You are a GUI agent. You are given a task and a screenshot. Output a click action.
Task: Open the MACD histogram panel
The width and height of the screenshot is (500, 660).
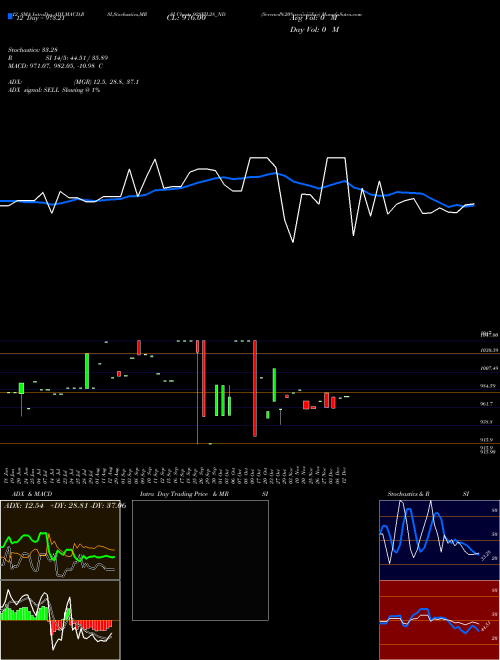[x=60, y=620]
